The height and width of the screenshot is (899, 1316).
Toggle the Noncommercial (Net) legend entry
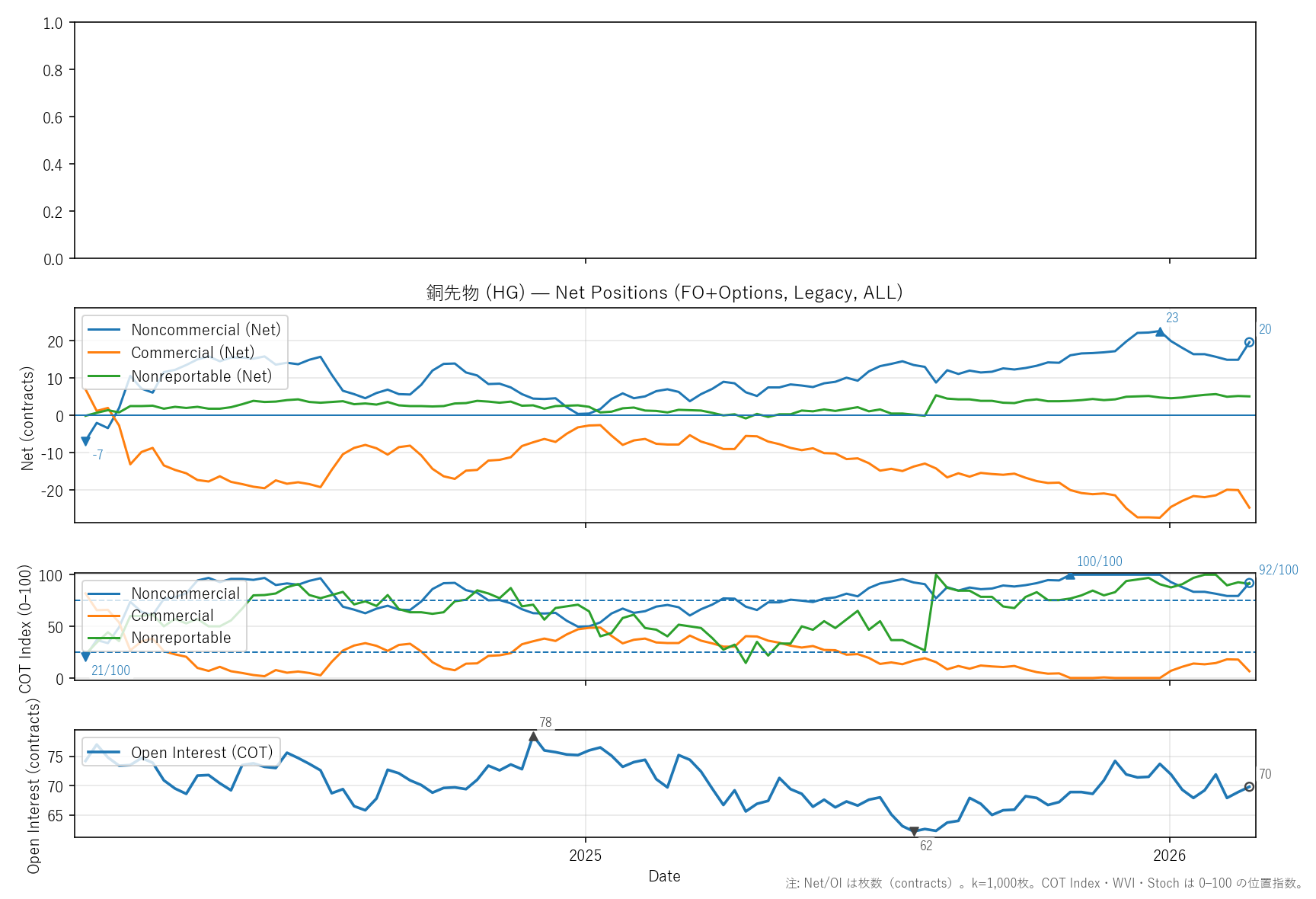[x=206, y=330]
